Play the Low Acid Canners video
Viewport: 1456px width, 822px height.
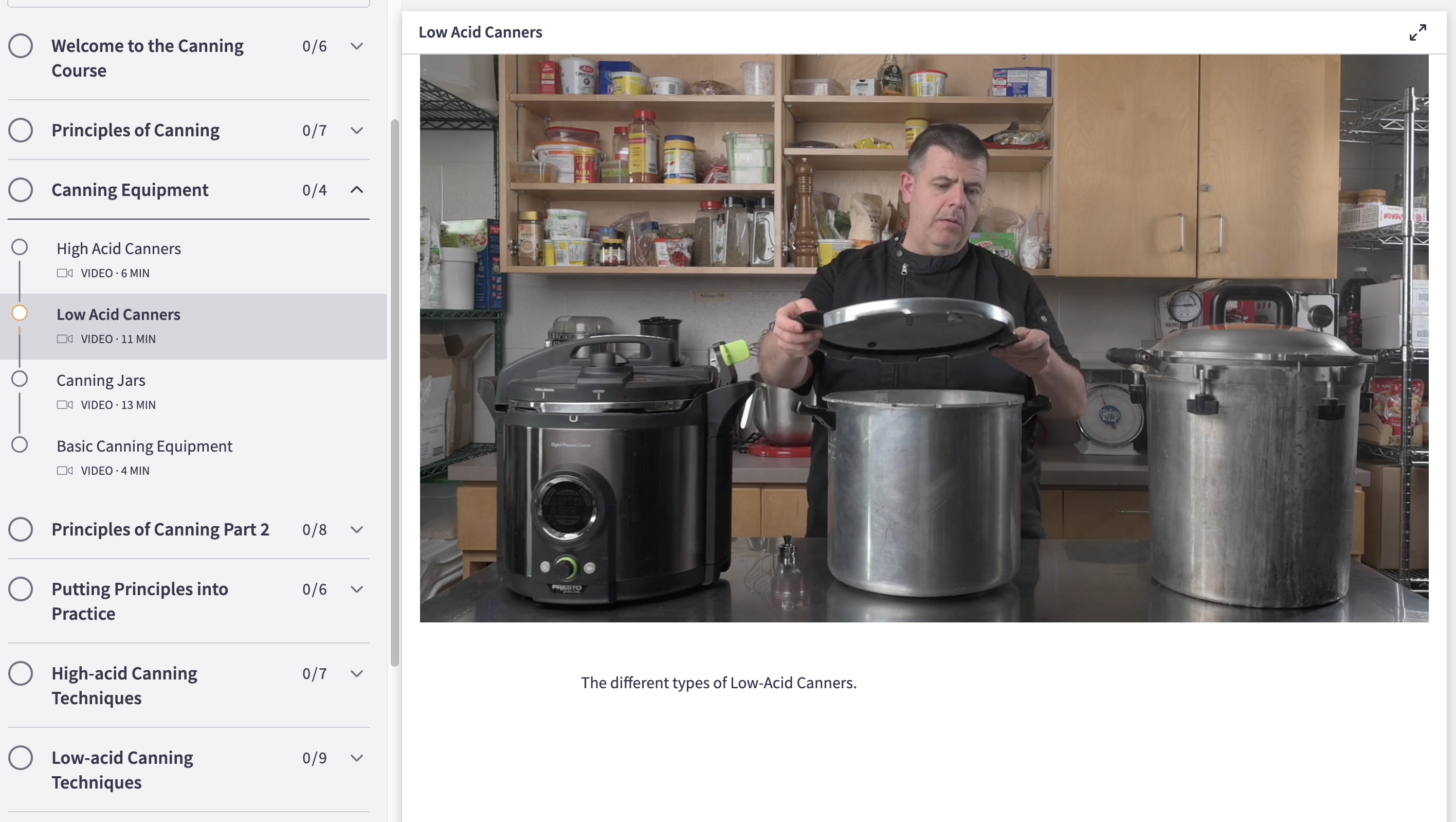pos(923,338)
